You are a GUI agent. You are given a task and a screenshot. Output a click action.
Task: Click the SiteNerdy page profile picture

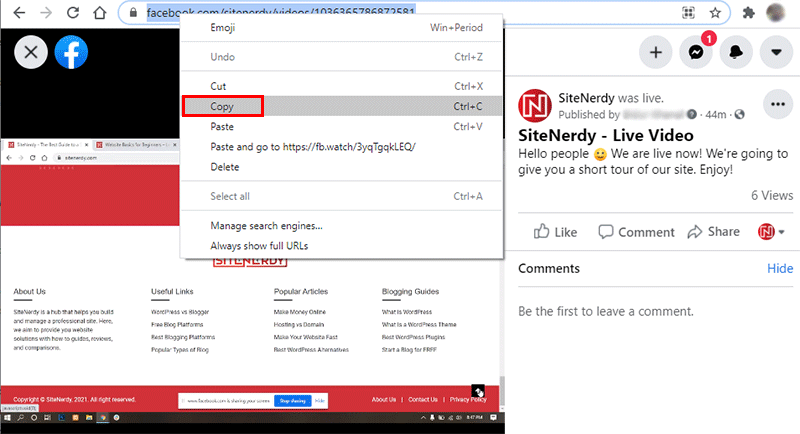[535, 106]
